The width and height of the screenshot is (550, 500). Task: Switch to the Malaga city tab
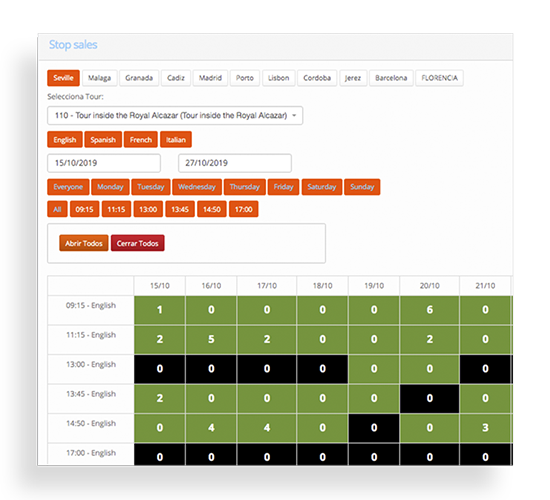[x=99, y=78]
